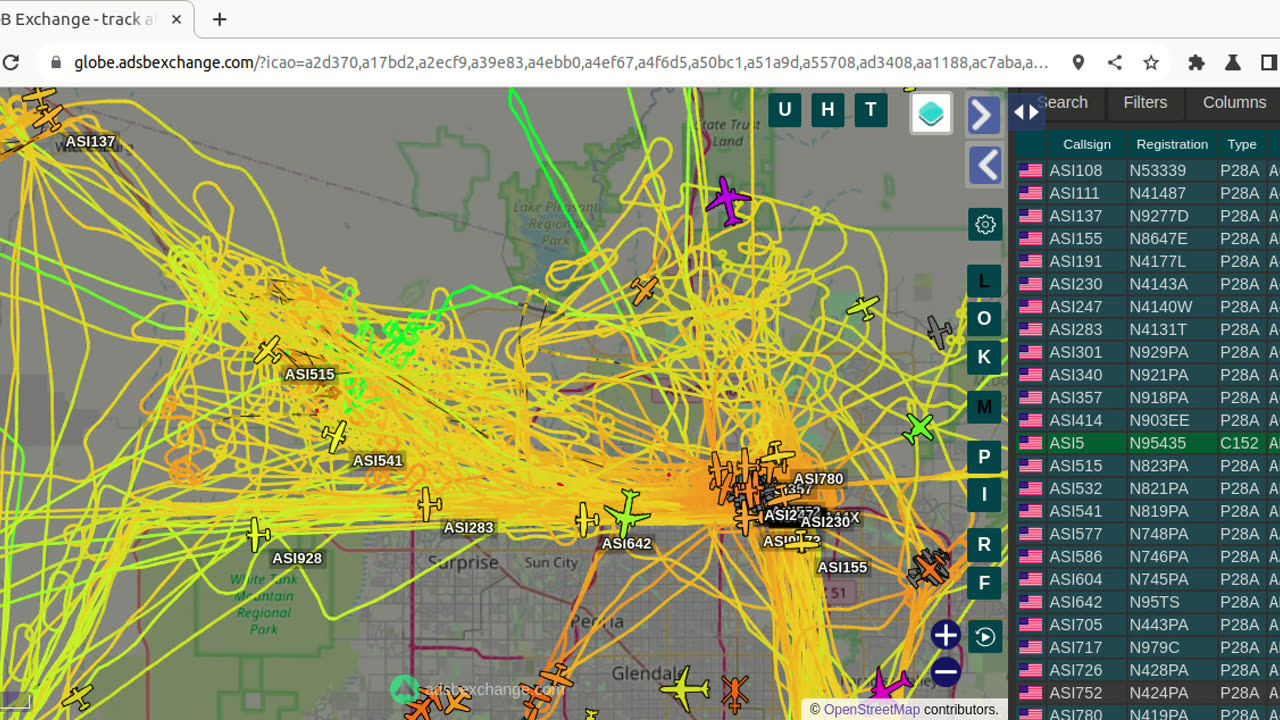The height and width of the screenshot is (720, 1280).
Task: Zoom out the map with minus
Action: click(945, 671)
